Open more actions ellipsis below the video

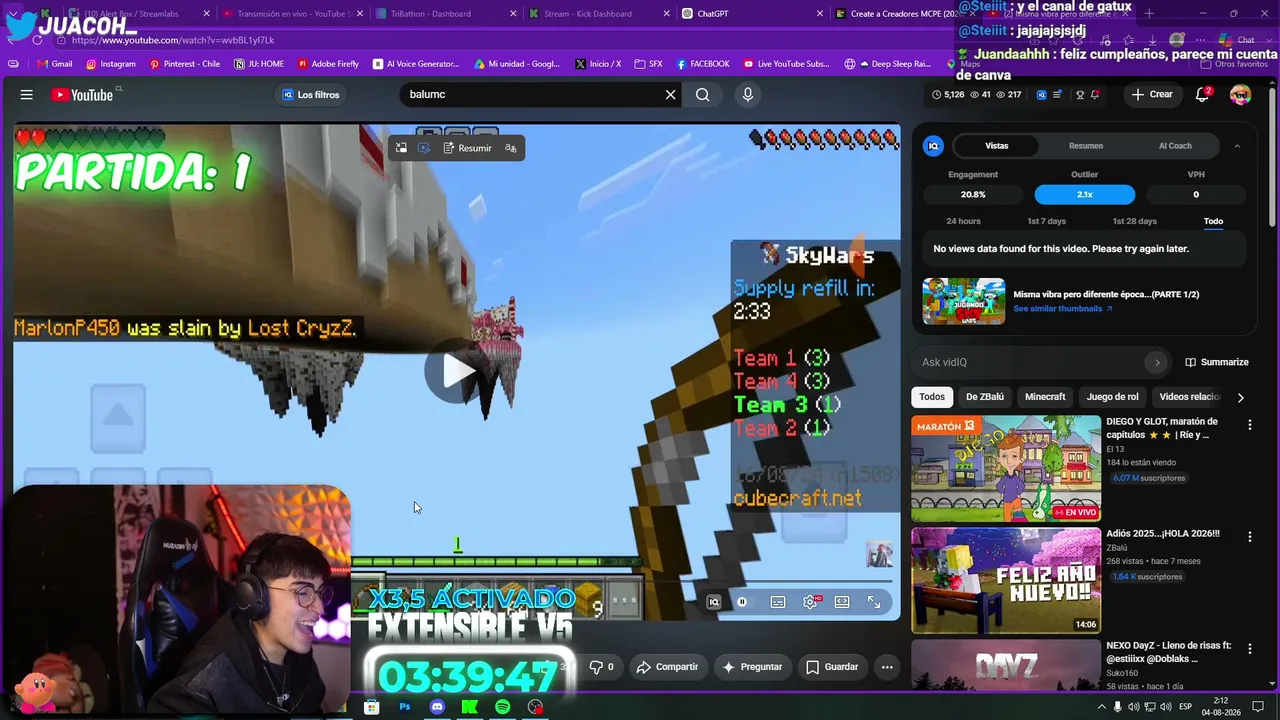[886, 667]
